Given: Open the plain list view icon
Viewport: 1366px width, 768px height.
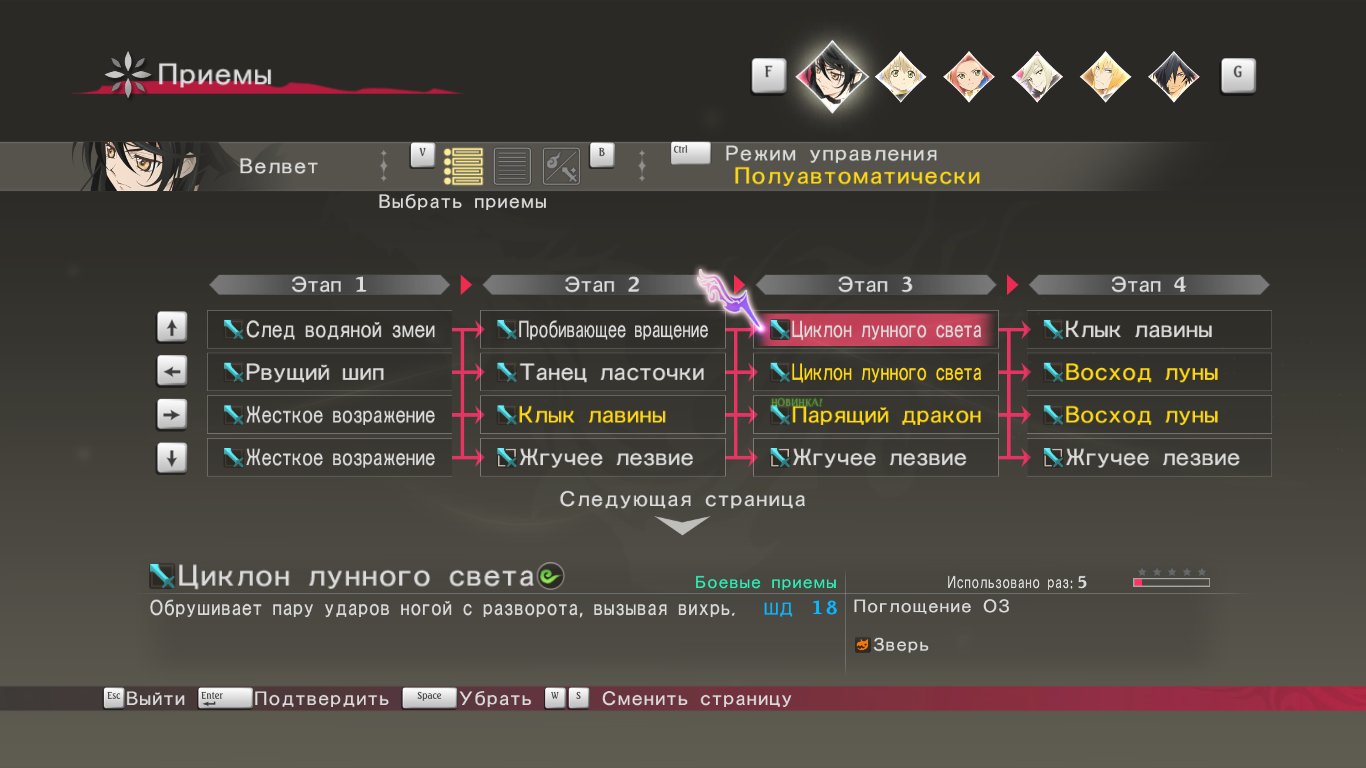Looking at the screenshot, I should pyautogui.click(x=512, y=166).
